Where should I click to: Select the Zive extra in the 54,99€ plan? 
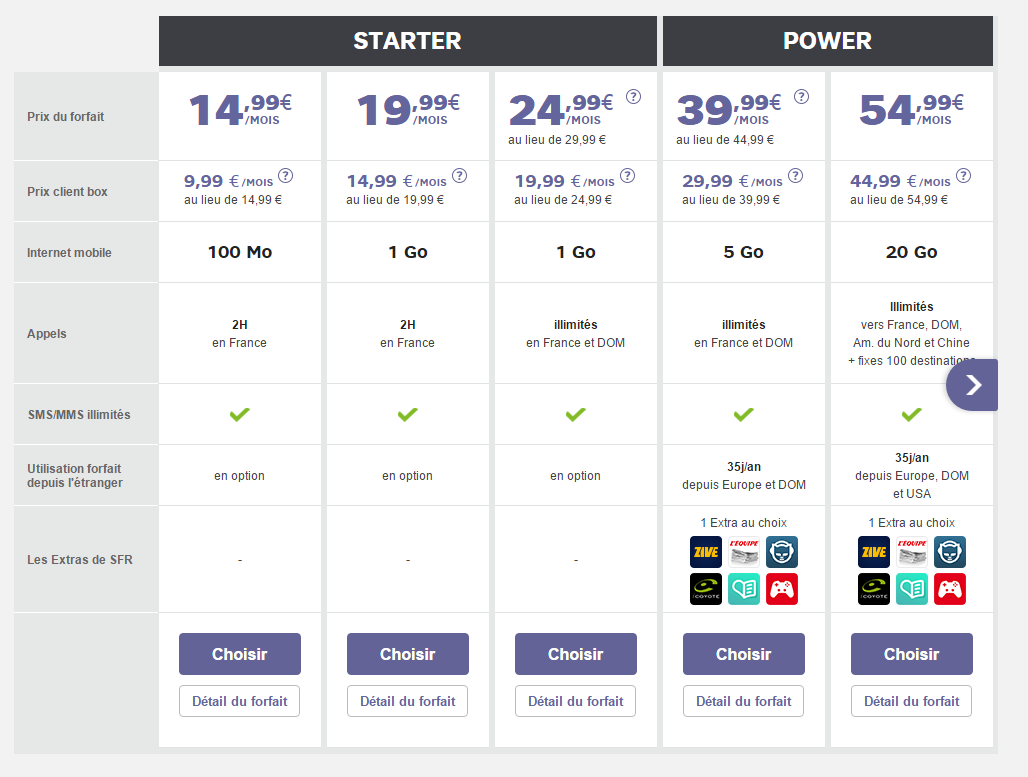coord(874,552)
